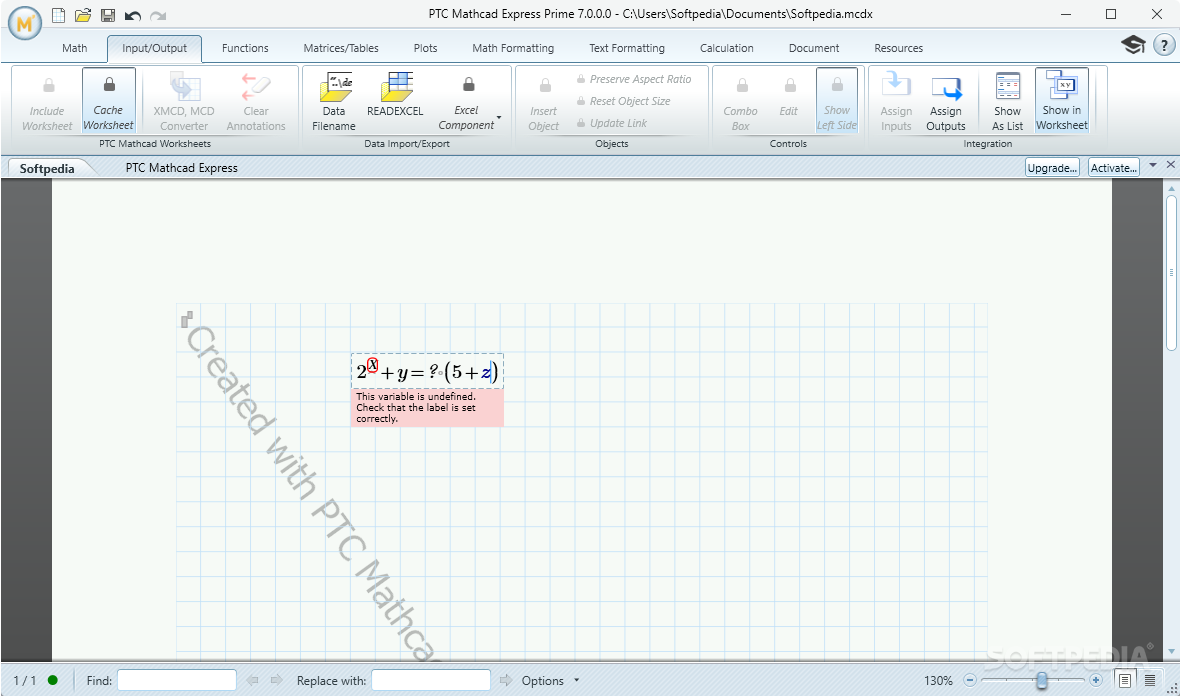Click the Upgrade... button
Screen dimensions: 1181x697
(1052, 168)
